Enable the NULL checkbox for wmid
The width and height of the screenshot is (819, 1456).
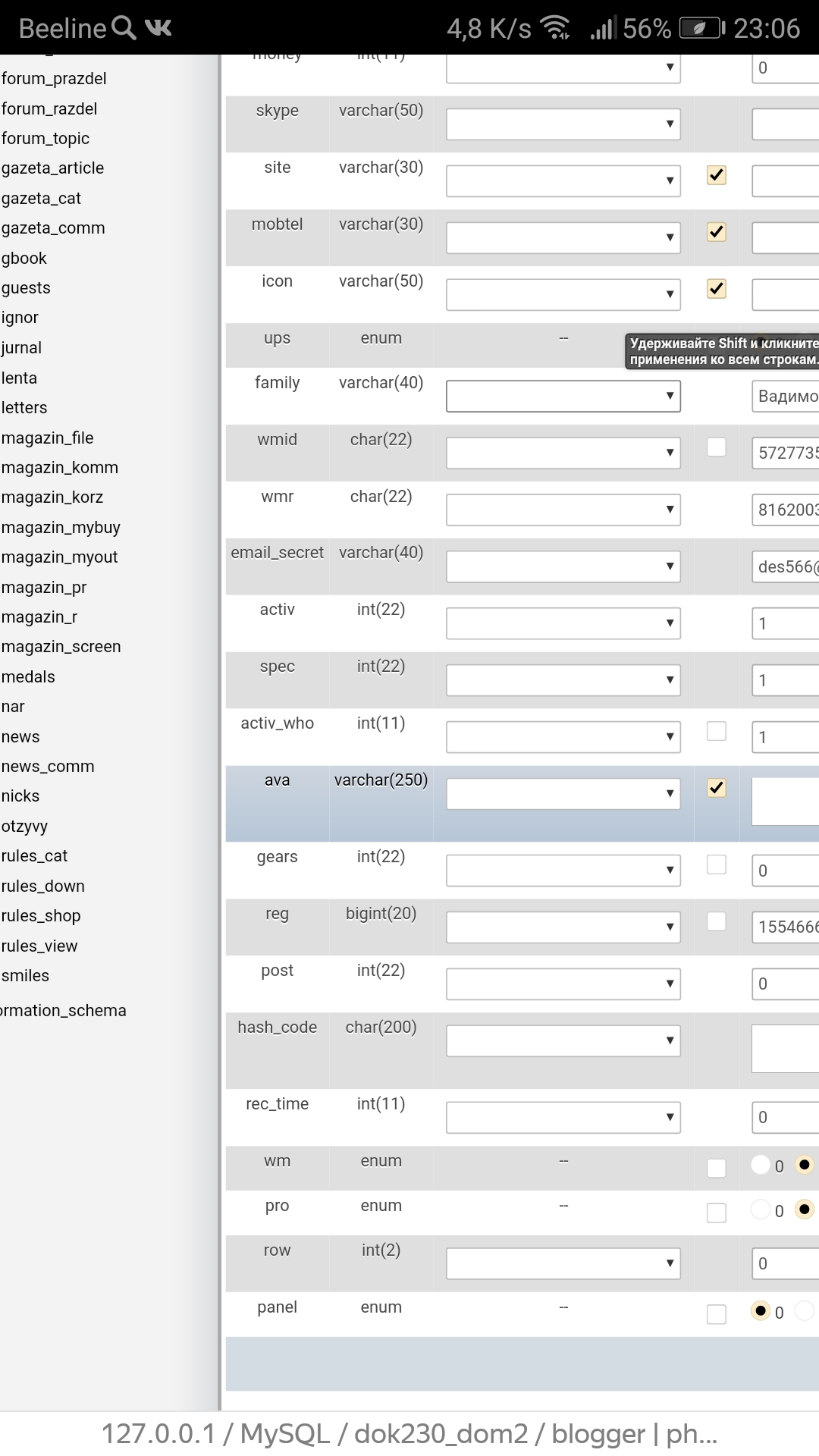point(716,447)
